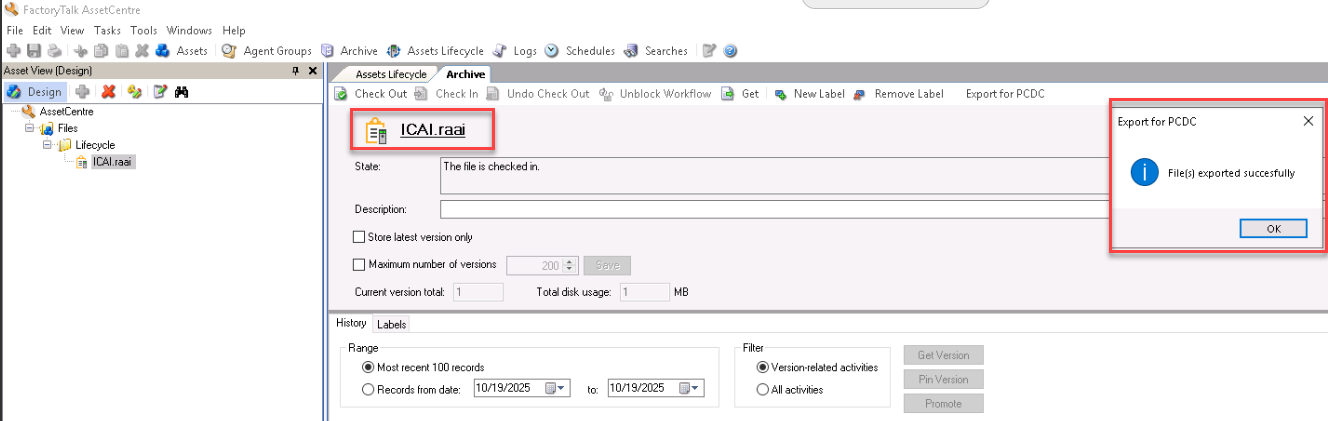Click the Save button beside maximum versions

pos(607,265)
